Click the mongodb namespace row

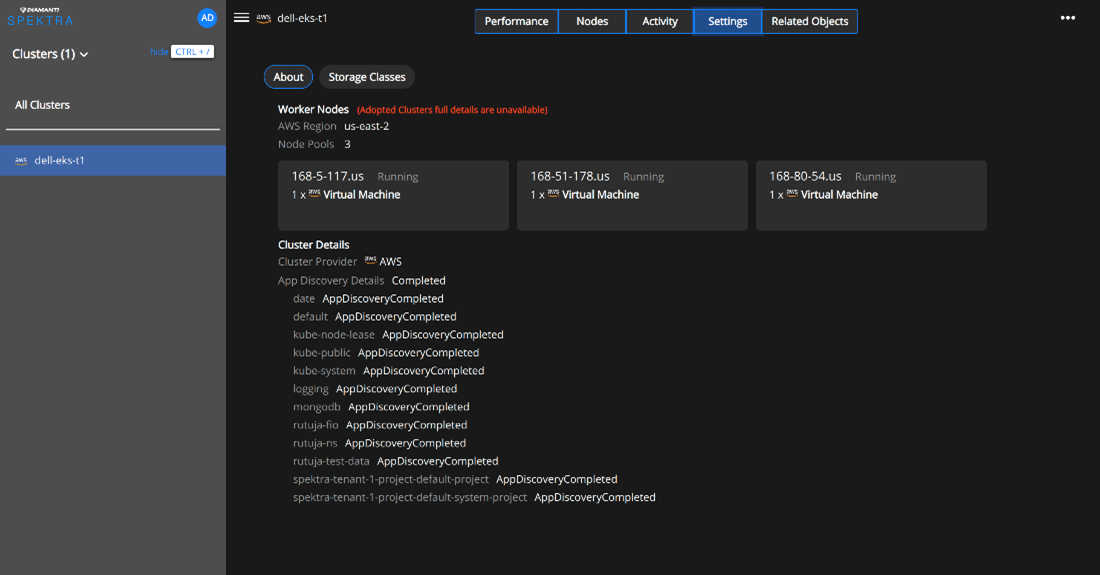pyautogui.click(x=381, y=407)
